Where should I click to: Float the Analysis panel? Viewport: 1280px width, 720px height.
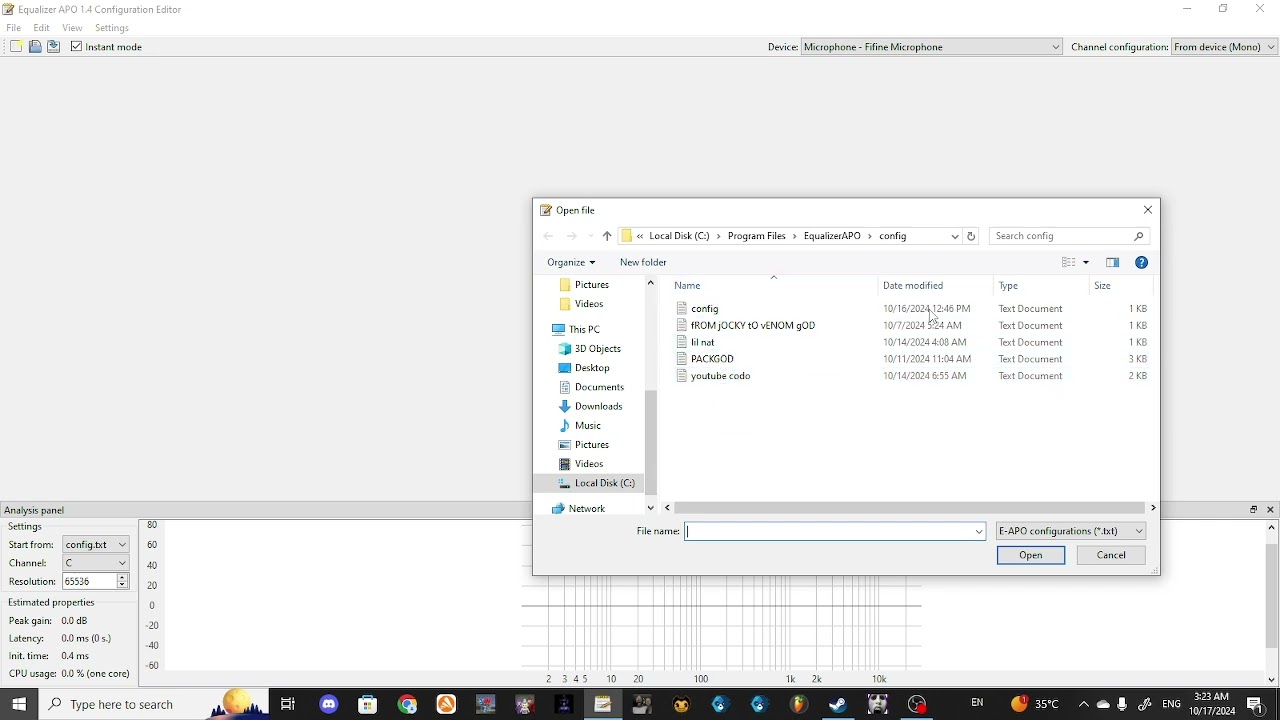tap(1253, 512)
